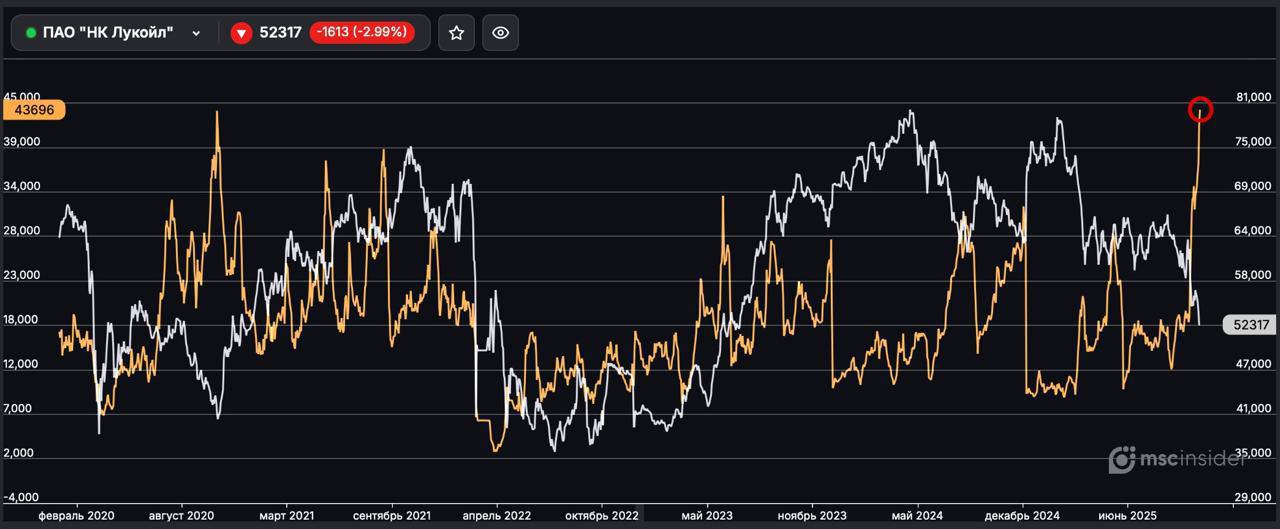Click the orange 43696 axis value label
Viewport: 1280px width, 529px height.
click(x=33, y=110)
